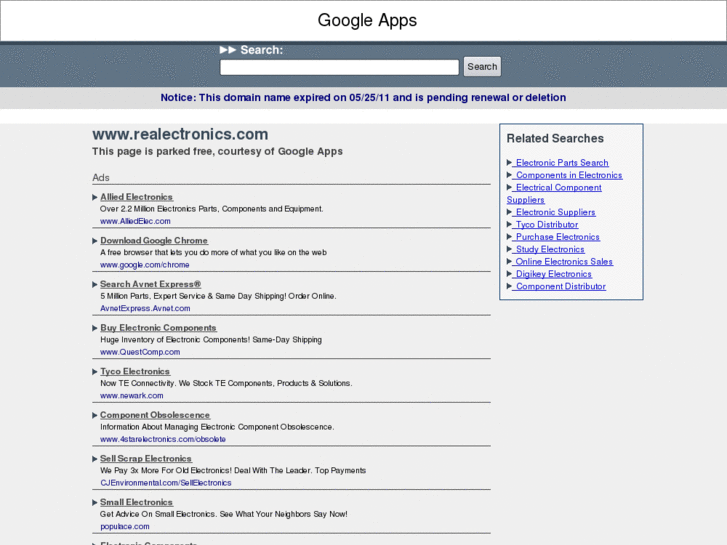Image resolution: width=727 pixels, height=545 pixels.
Task: Follow the populace.com link
Action: pyautogui.click(x=125, y=526)
